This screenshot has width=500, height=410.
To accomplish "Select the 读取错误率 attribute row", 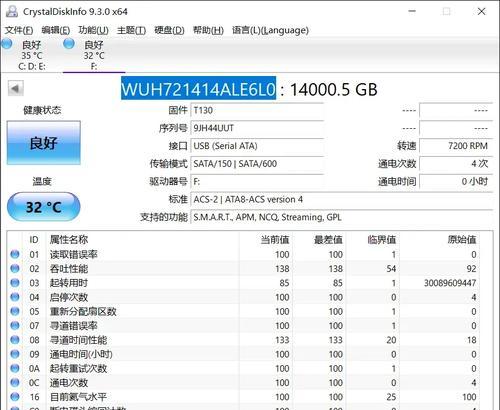I will 243,254.
